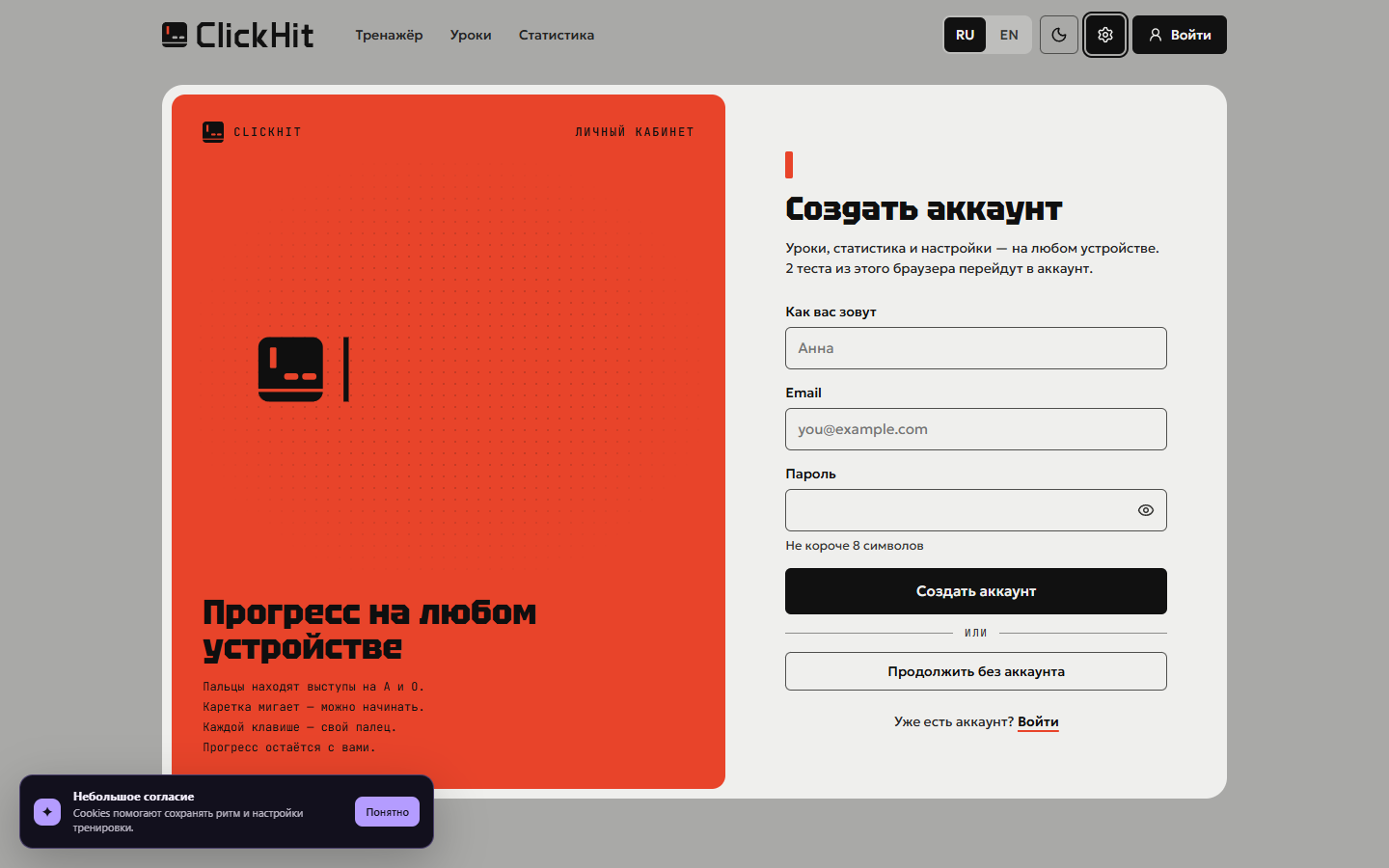
Task: Show password with eye icon
Action: [x=1146, y=510]
